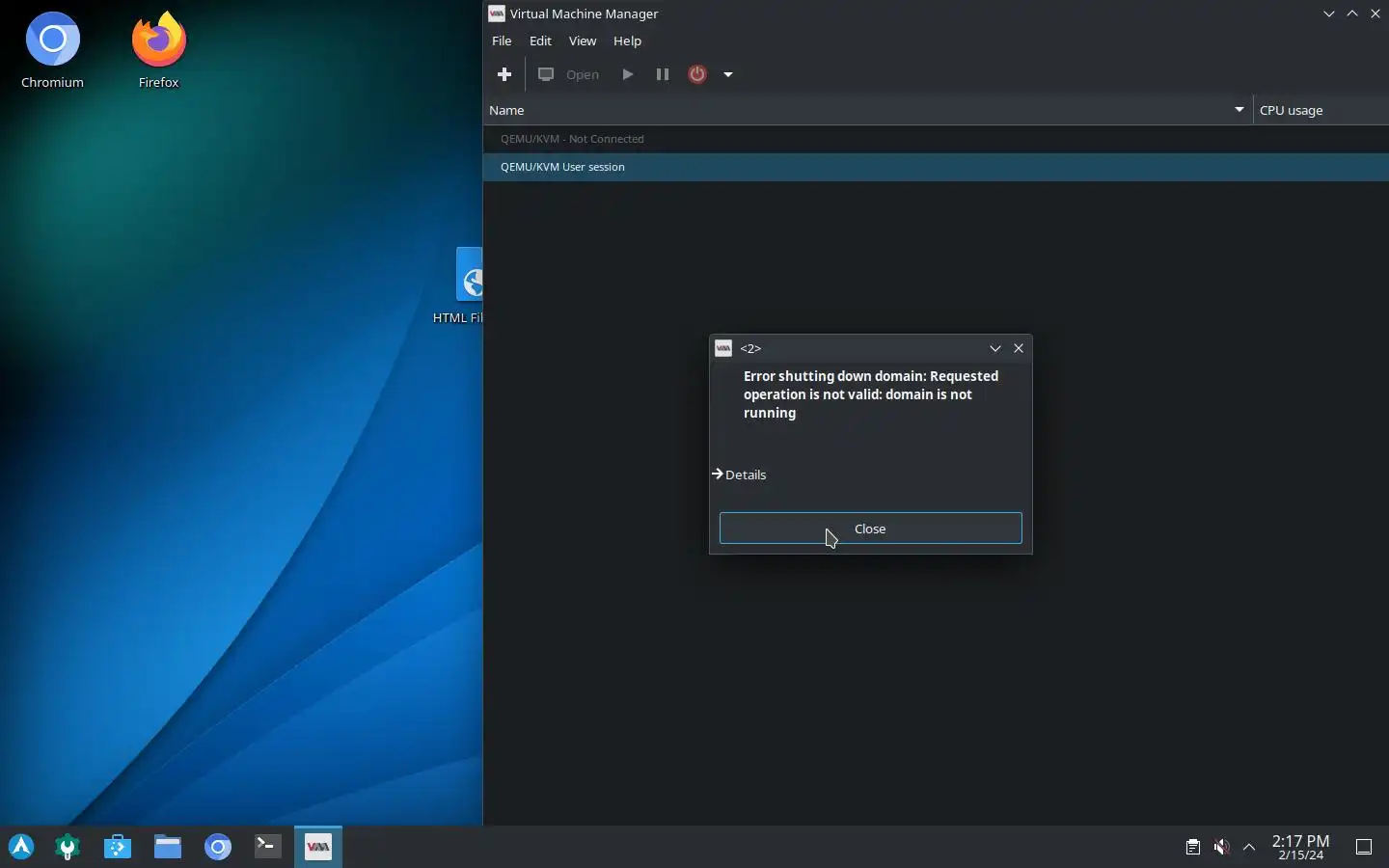Open the file manager icon in taskbar
1389x868 pixels.
click(x=168, y=847)
